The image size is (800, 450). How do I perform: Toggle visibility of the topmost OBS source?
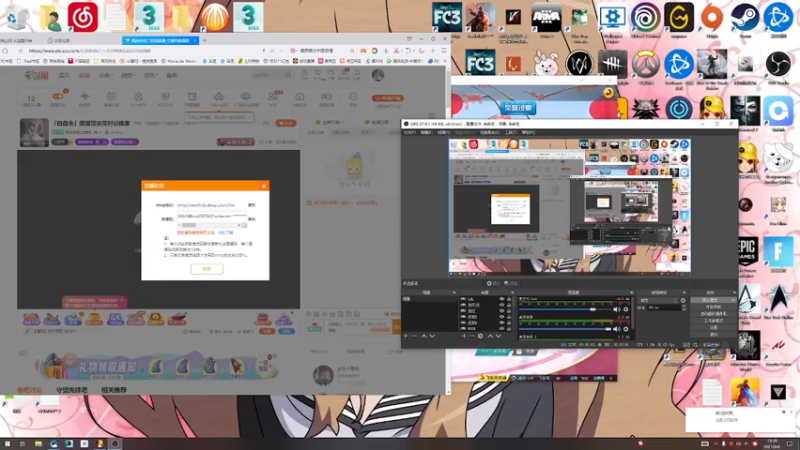pos(502,299)
